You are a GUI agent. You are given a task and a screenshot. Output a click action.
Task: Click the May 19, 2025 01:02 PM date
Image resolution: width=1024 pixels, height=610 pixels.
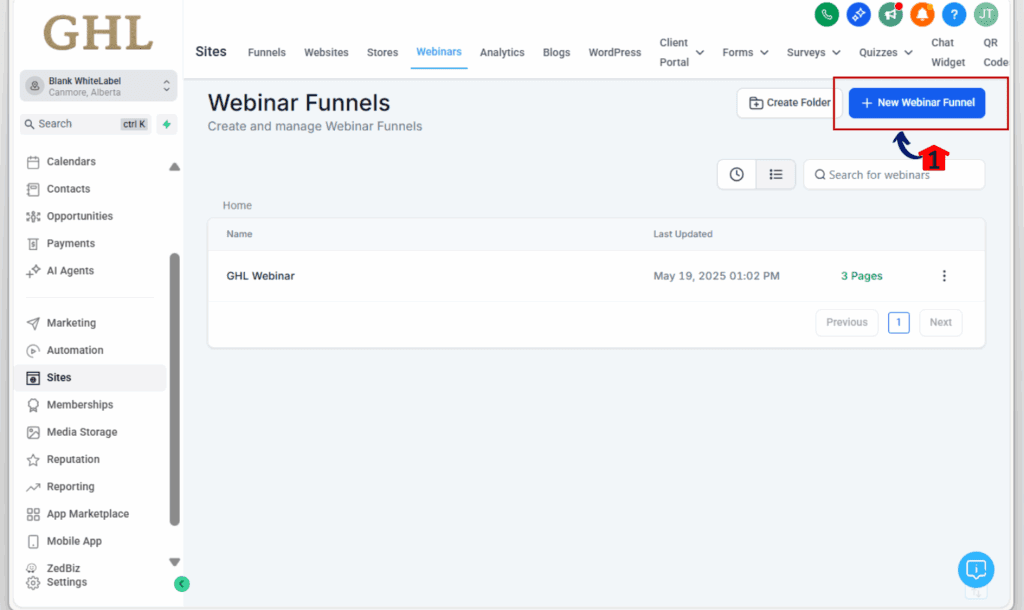pyautogui.click(x=716, y=276)
